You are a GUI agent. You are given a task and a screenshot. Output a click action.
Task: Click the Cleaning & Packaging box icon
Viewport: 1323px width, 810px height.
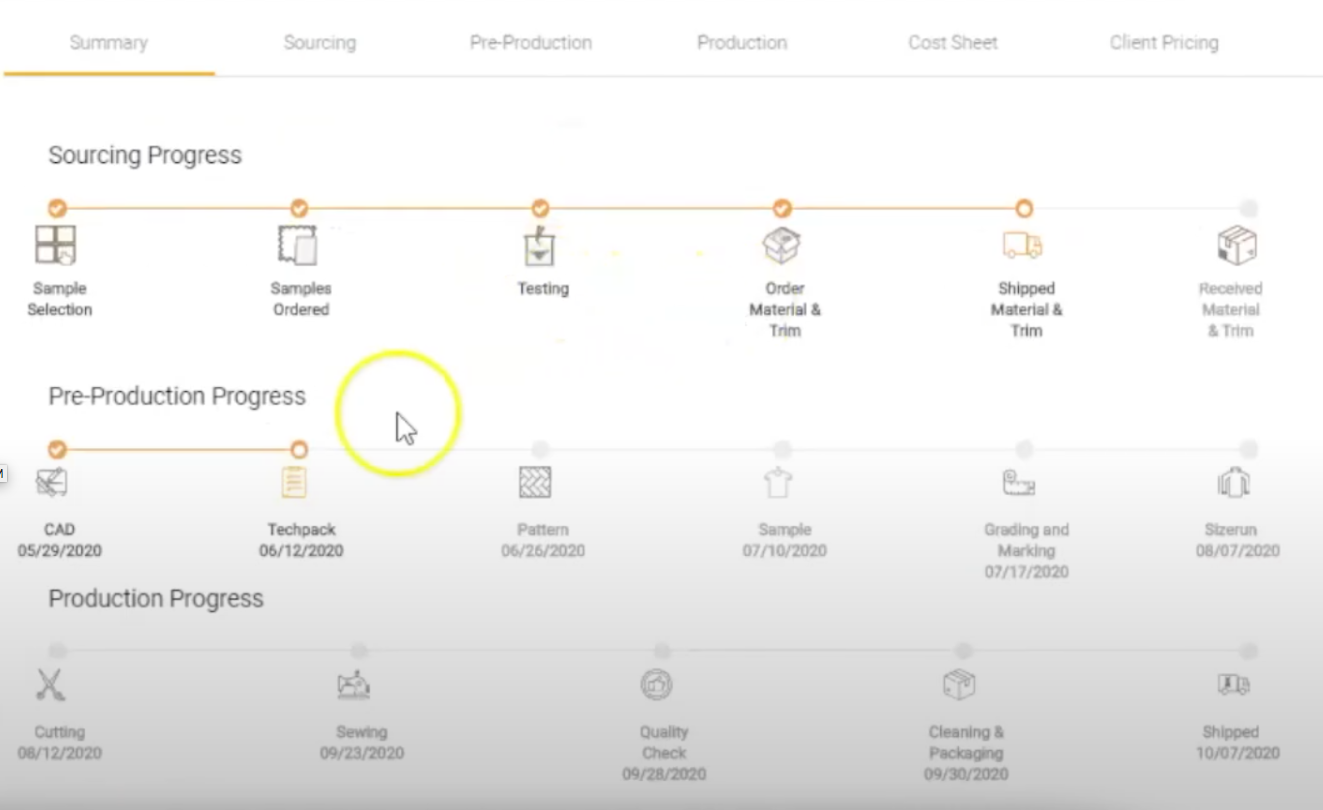pyautogui.click(x=959, y=685)
